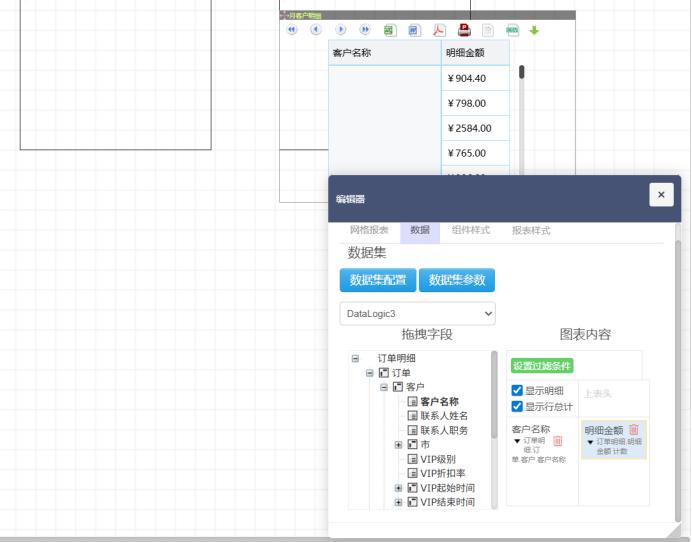692x542 pixels.
Task: Click the field tree vertical scrollbar
Action: point(494,394)
